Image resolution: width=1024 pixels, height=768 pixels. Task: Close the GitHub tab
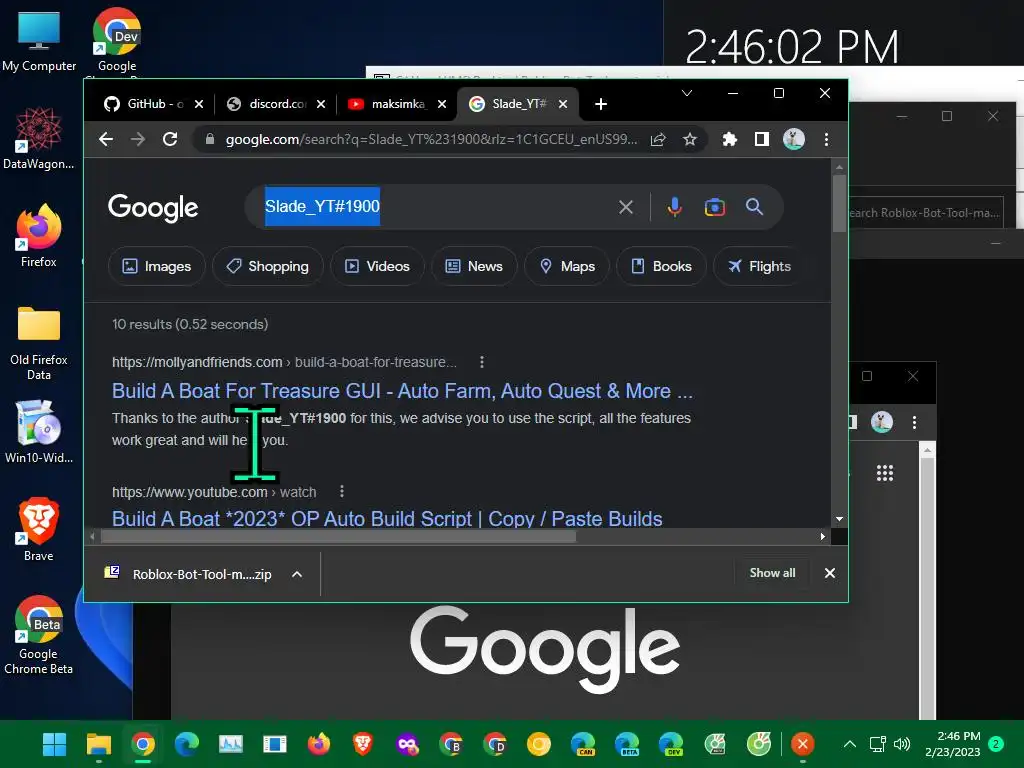199,104
